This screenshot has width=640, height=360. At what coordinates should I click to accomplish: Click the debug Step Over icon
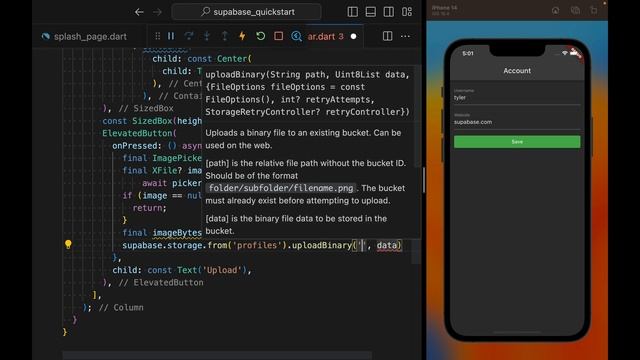189,36
